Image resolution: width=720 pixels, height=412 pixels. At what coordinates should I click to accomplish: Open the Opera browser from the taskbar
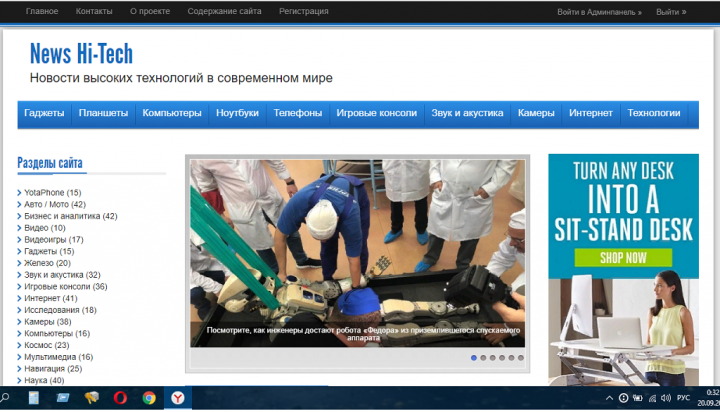(x=120, y=398)
